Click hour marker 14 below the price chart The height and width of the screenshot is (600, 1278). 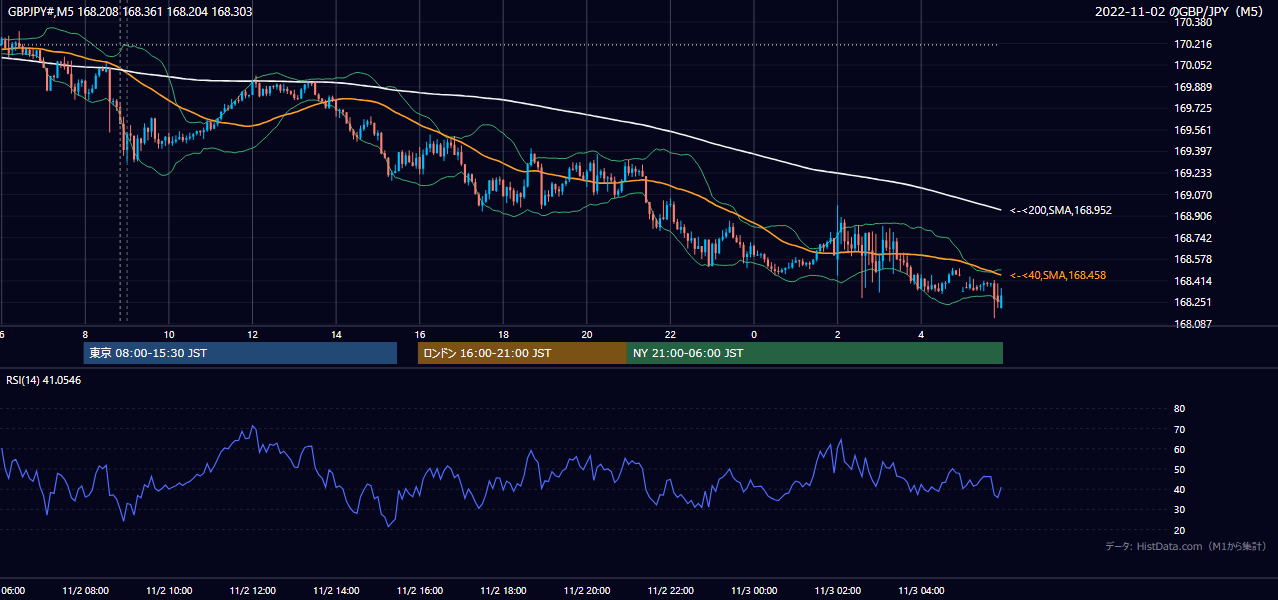coord(336,334)
